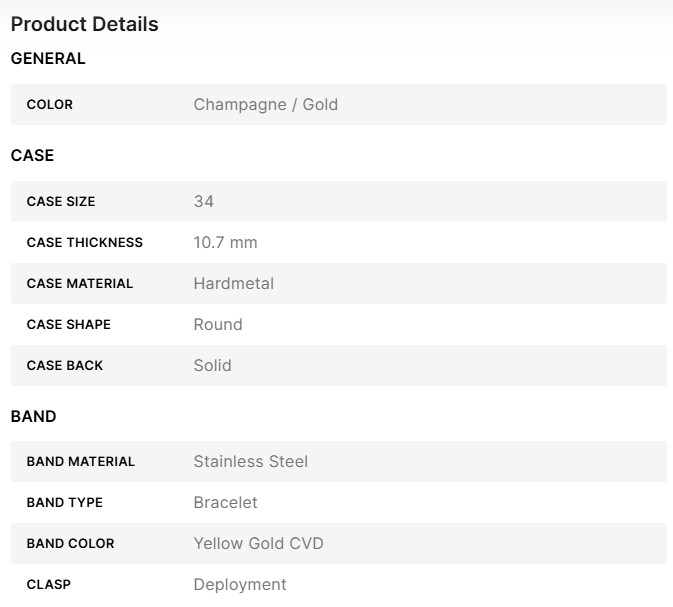Click the Yellow Gold CVD band color value
This screenshot has width=673, height=607.
[258, 544]
